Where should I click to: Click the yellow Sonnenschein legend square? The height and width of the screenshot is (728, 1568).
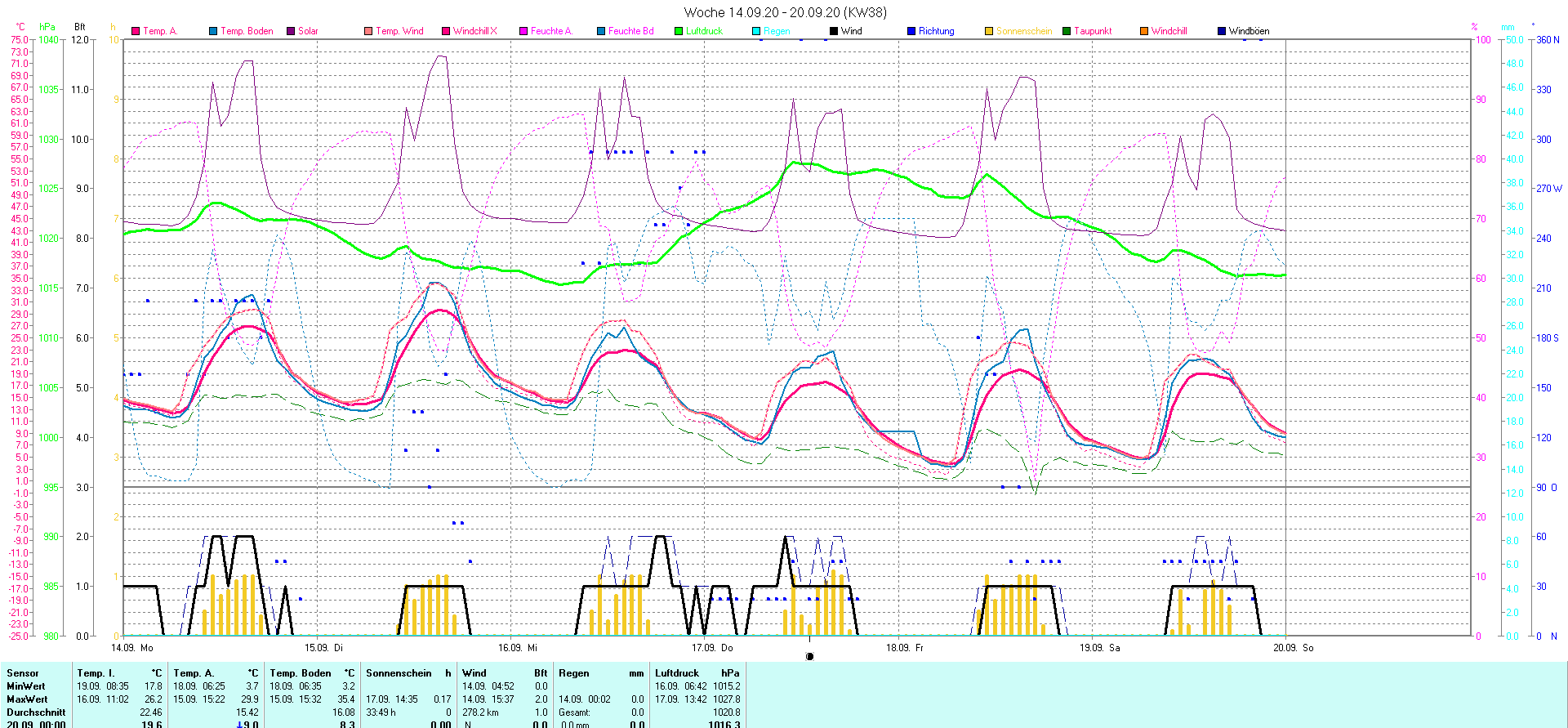[989, 31]
